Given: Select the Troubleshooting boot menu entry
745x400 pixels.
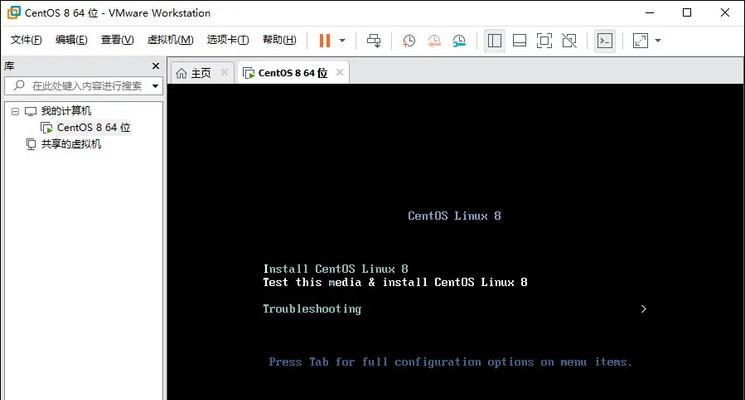Looking at the screenshot, I should [x=312, y=309].
